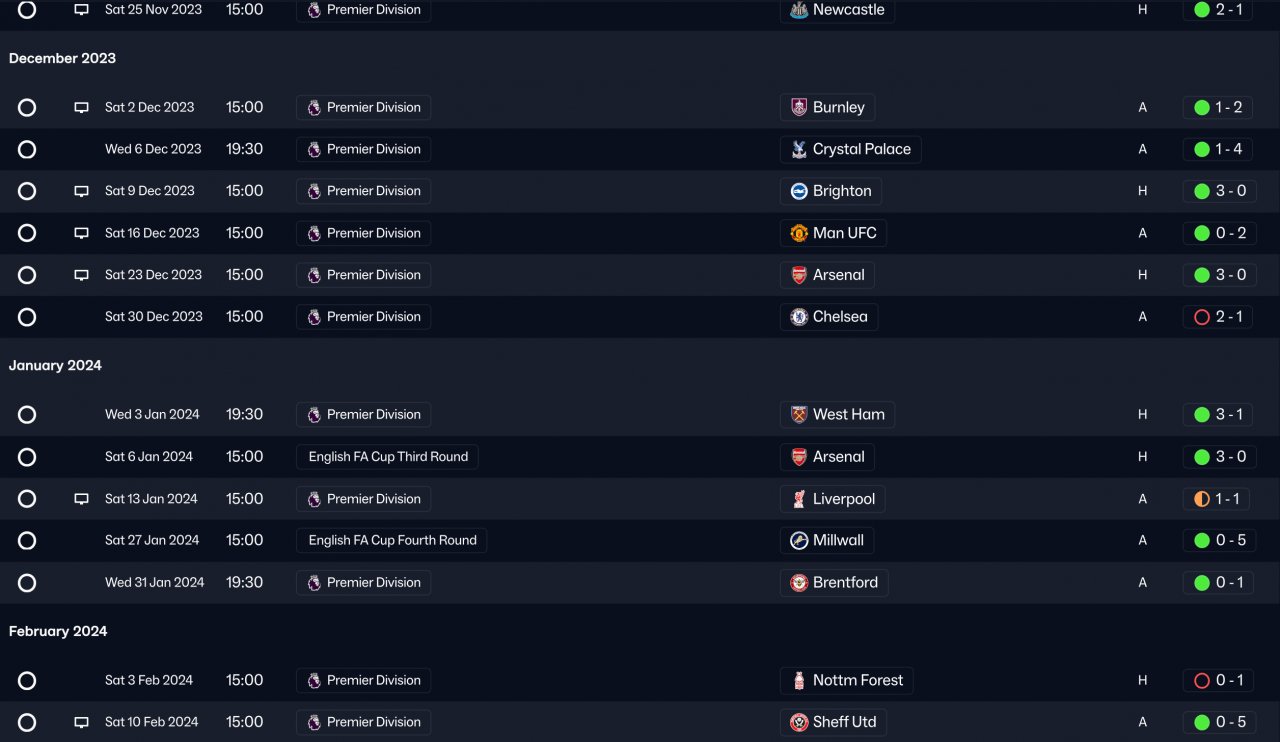This screenshot has height=742, width=1280.
Task: Select the circle for Nottm Forest fixture
Action: pyautogui.click(x=27, y=681)
